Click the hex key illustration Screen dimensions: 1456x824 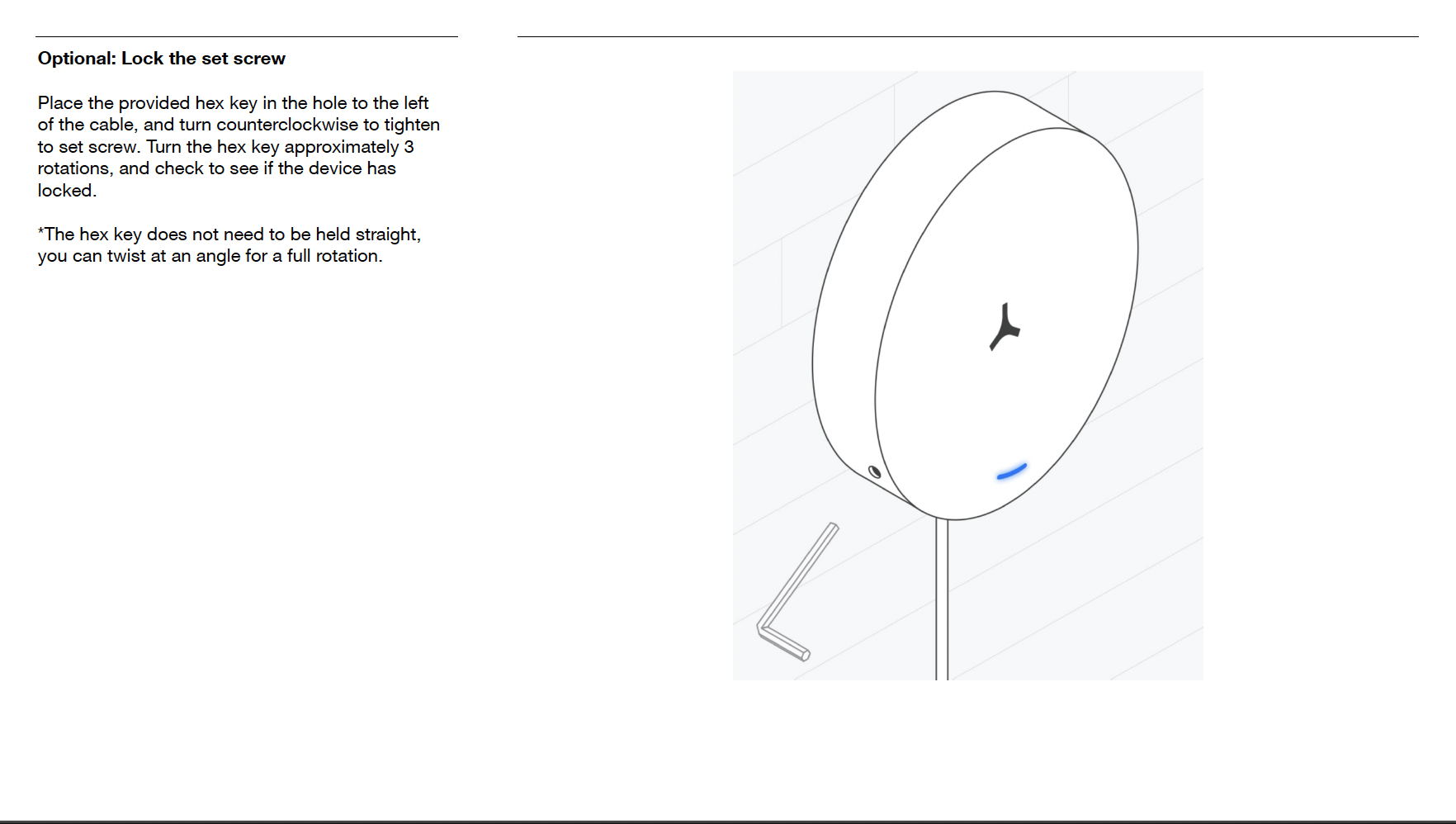(x=798, y=592)
